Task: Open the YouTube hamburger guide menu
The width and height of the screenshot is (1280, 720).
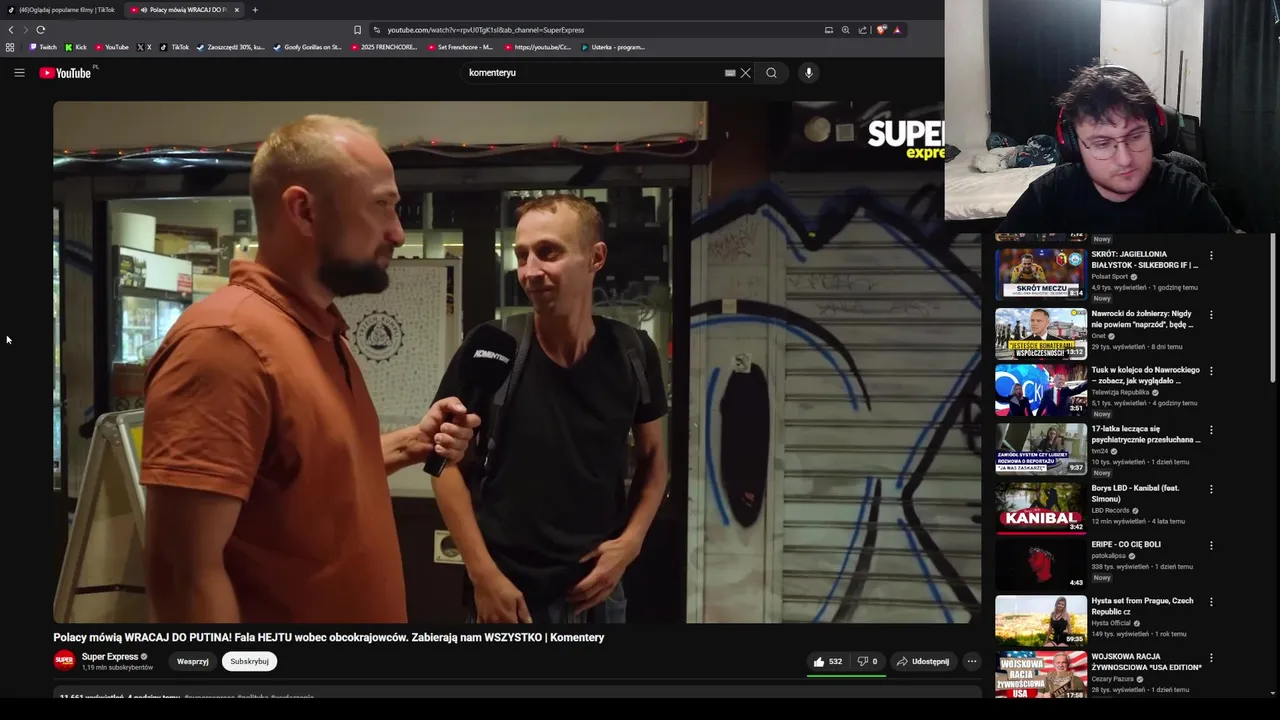Action: click(19, 72)
